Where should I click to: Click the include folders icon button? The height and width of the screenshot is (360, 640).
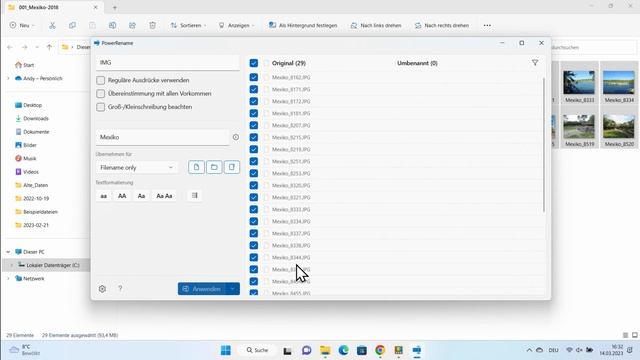tap(214, 167)
